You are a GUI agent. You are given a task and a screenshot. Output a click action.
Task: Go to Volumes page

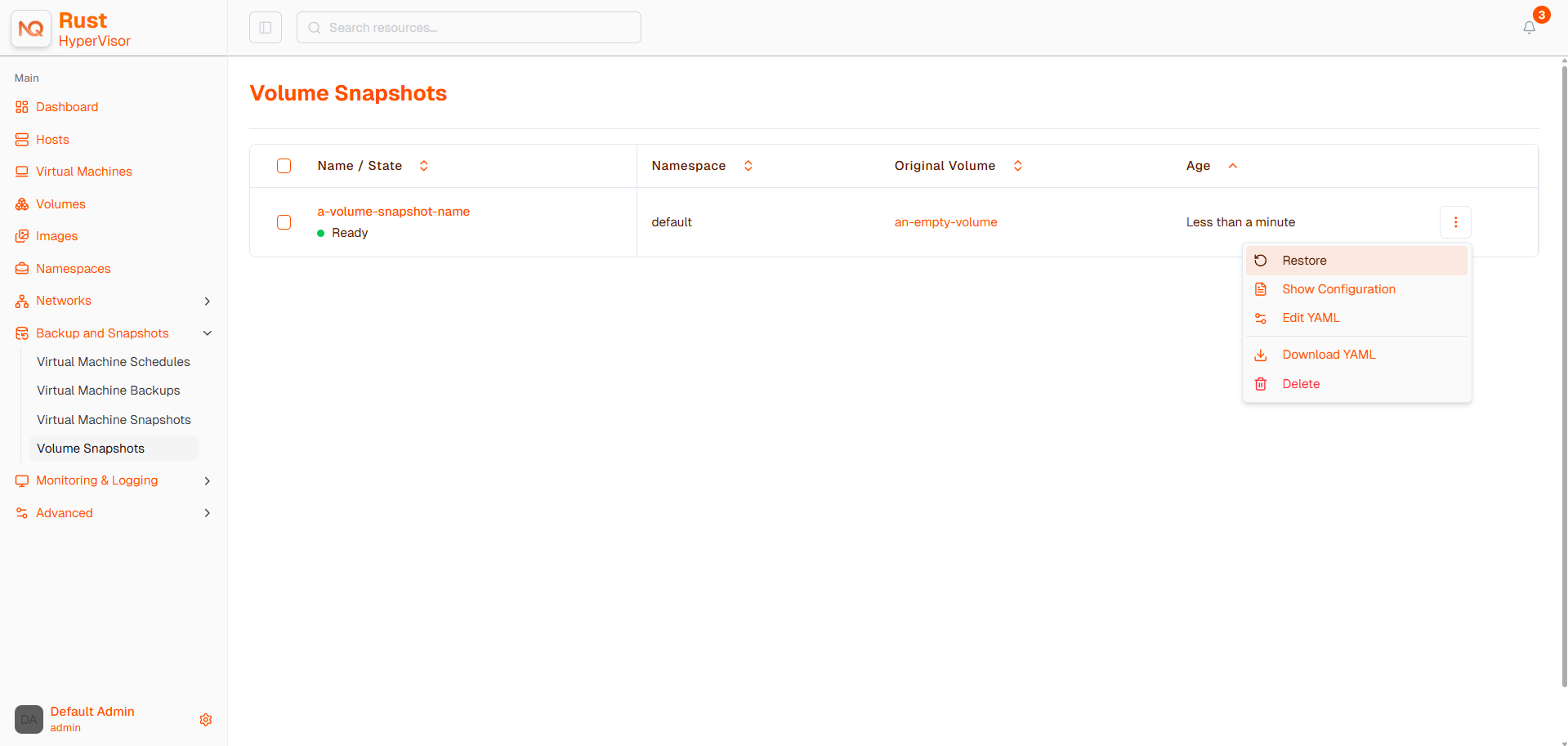pos(60,204)
